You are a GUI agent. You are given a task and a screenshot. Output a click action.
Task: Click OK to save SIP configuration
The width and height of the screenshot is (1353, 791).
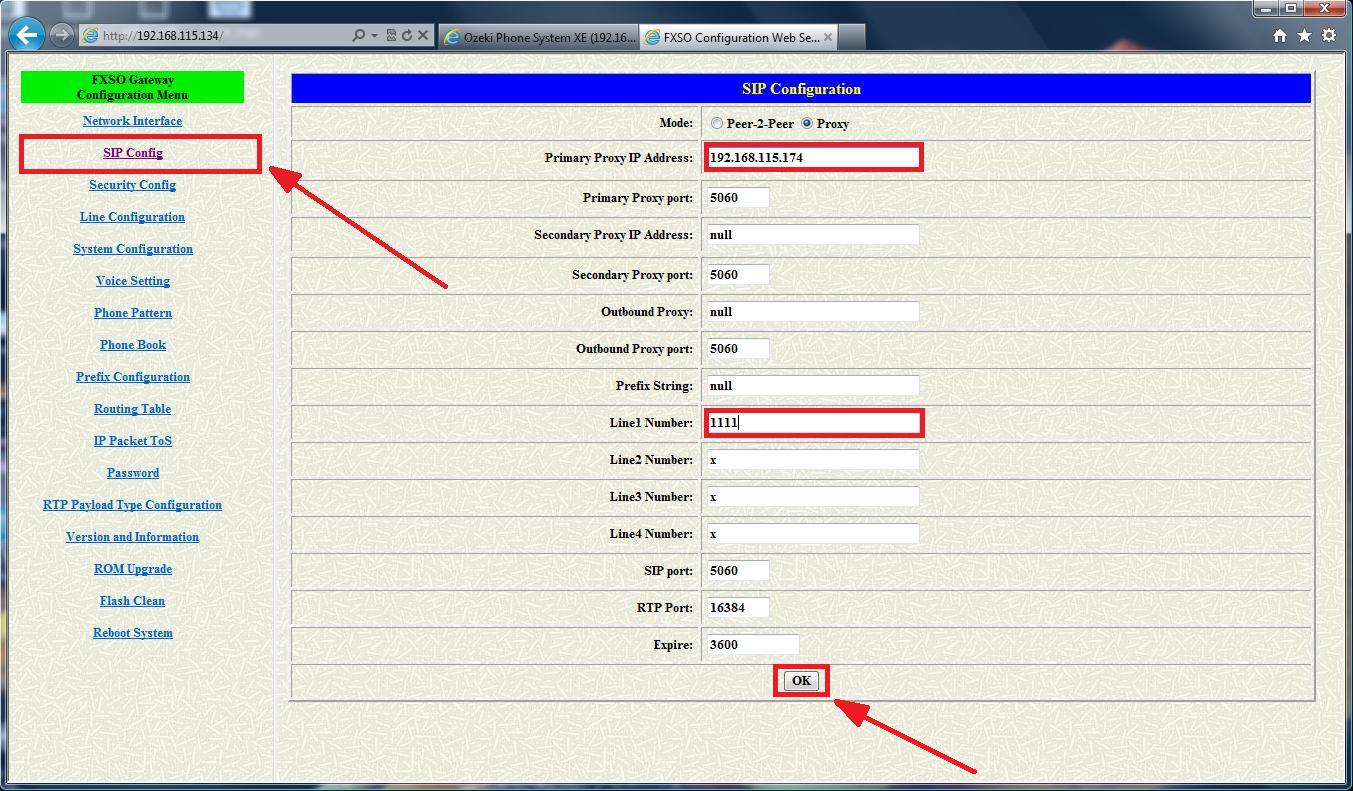click(801, 681)
